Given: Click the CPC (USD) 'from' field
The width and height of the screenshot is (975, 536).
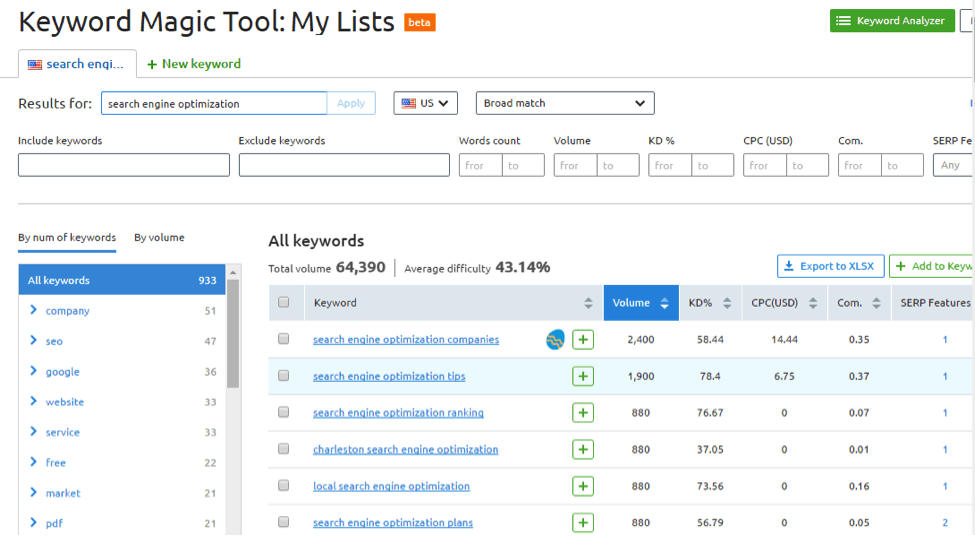Looking at the screenshot, I should (x=765, y=165).
